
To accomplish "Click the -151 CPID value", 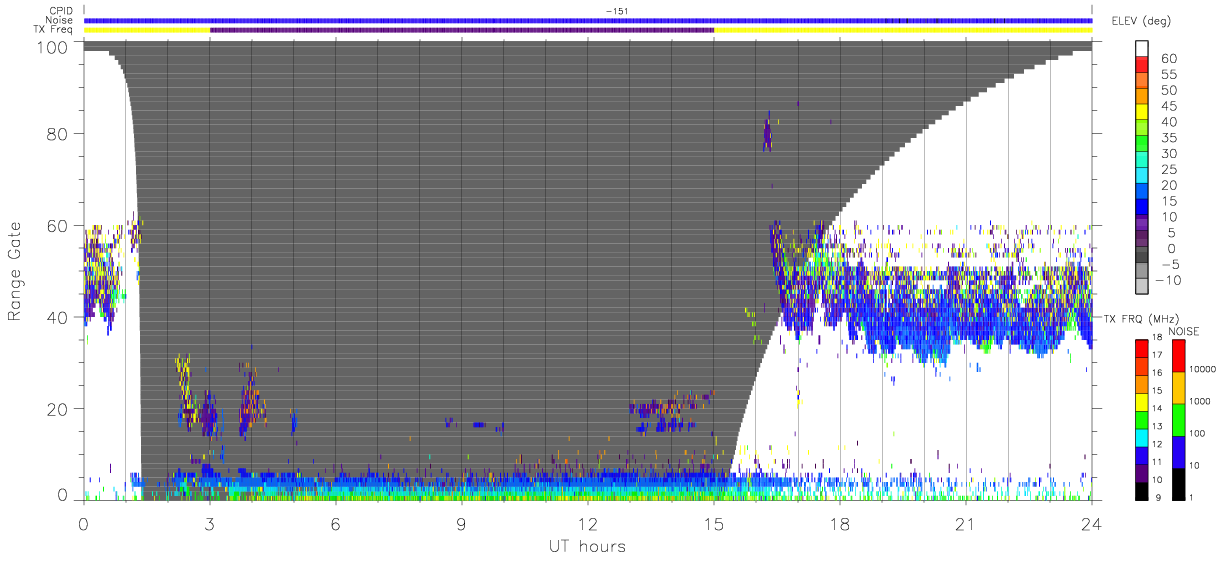I will click(616, 11).
